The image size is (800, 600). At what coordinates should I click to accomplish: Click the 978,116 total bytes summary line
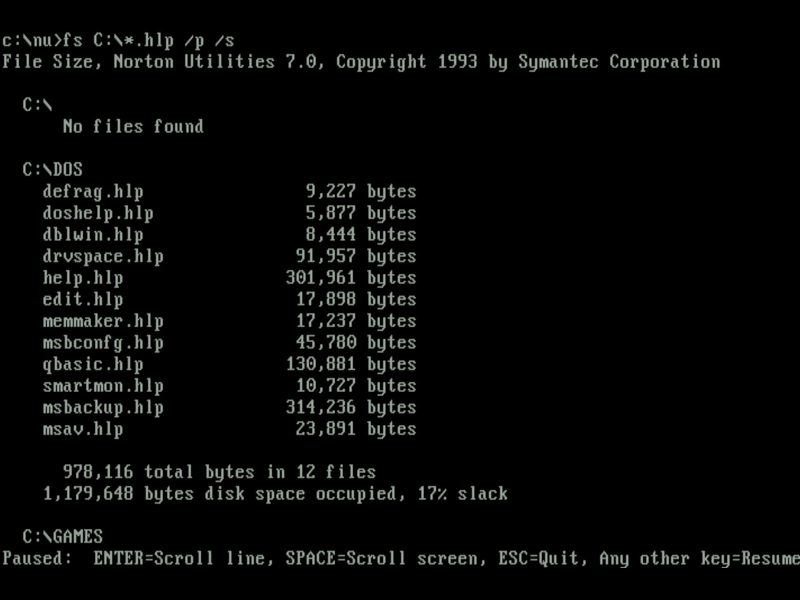(219, 472)
